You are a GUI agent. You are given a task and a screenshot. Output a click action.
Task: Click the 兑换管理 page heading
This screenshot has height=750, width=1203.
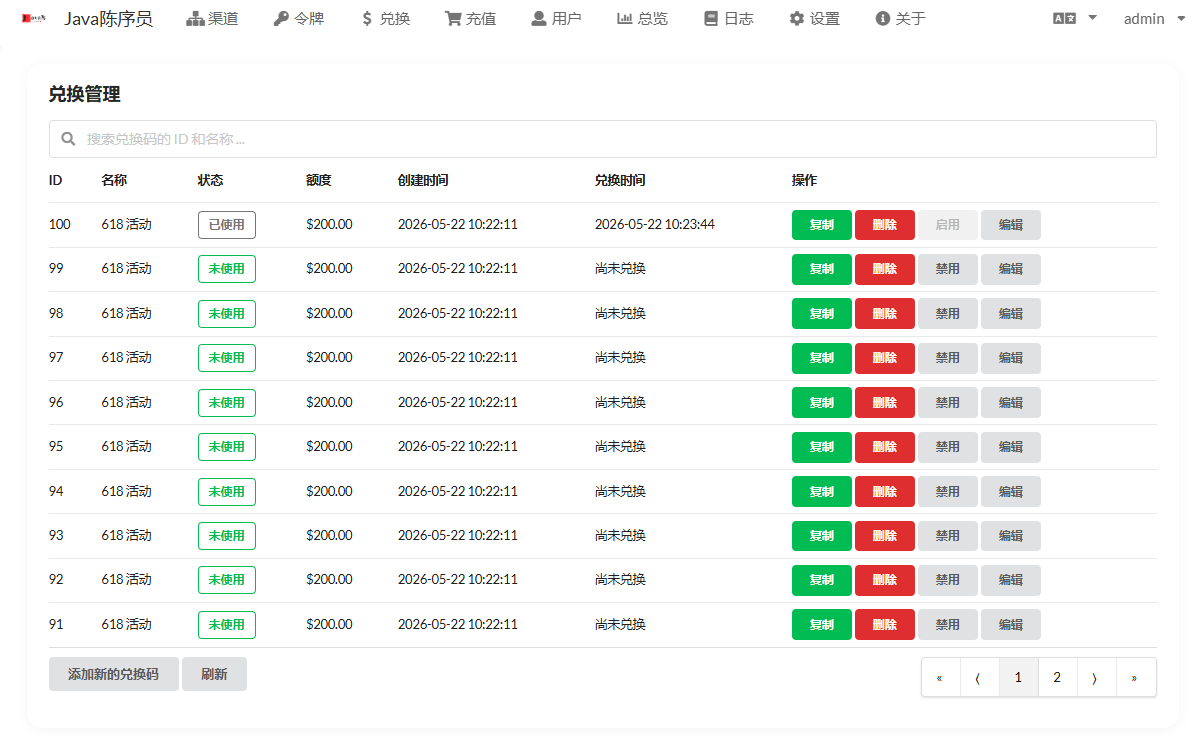(85, 94)
